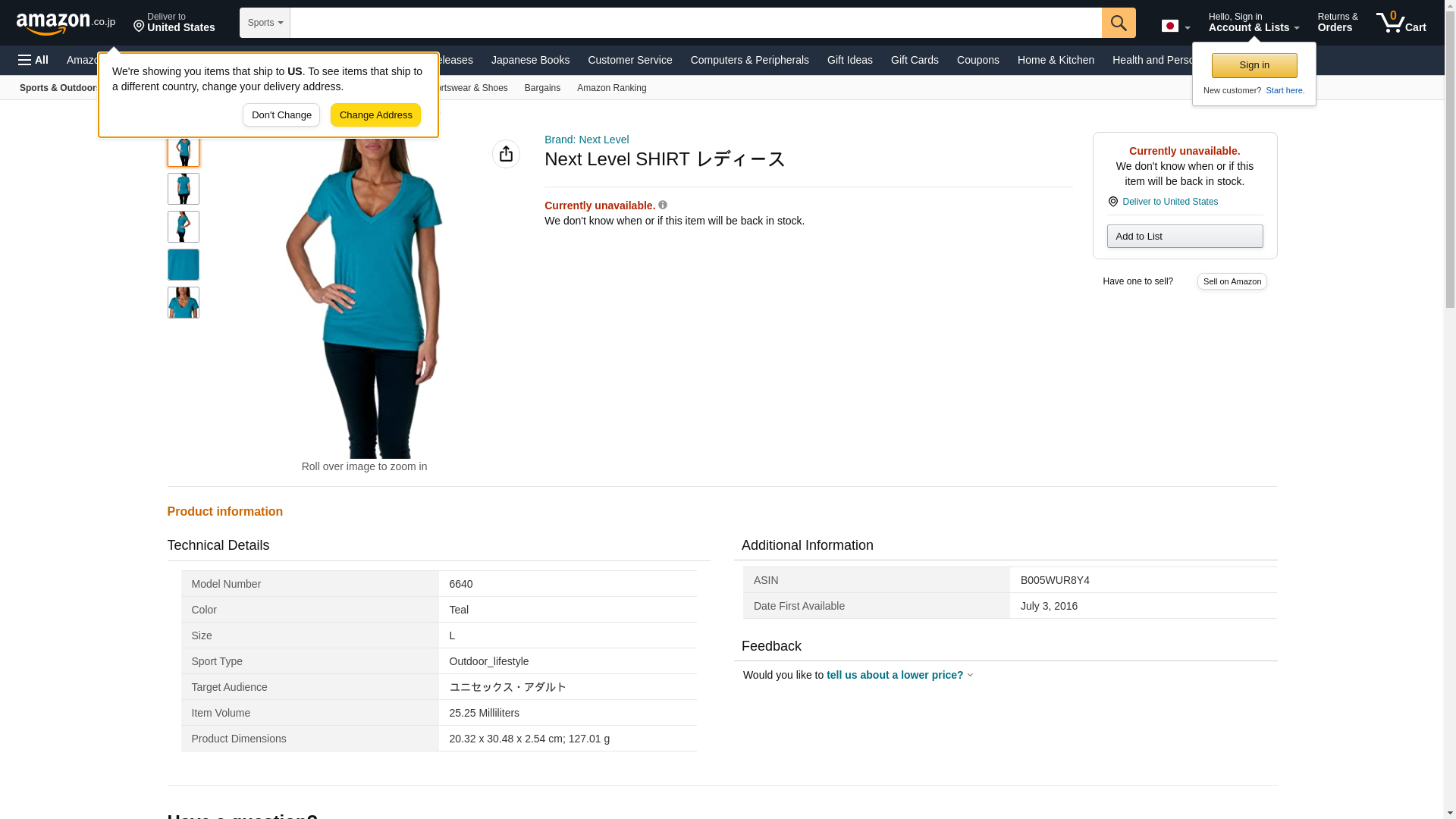Click the yellow Sign in button
The height and width of the screenshot is (819, 1456).
[x=1254, y=65]
